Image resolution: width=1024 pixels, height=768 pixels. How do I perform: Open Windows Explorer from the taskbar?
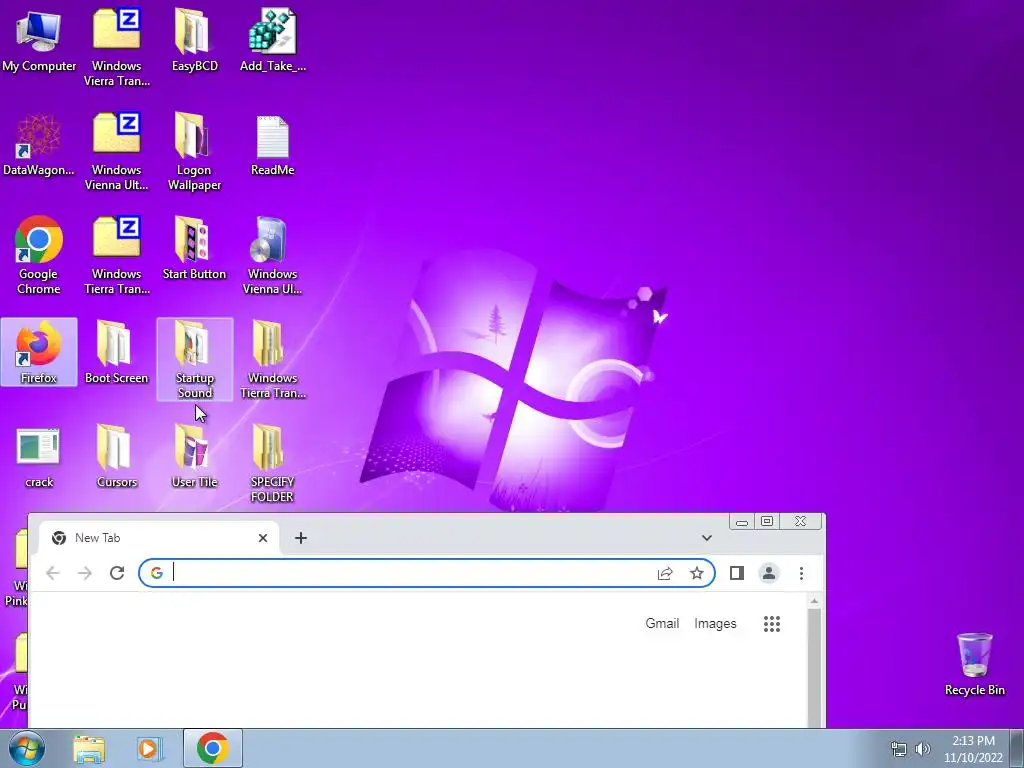89,749
